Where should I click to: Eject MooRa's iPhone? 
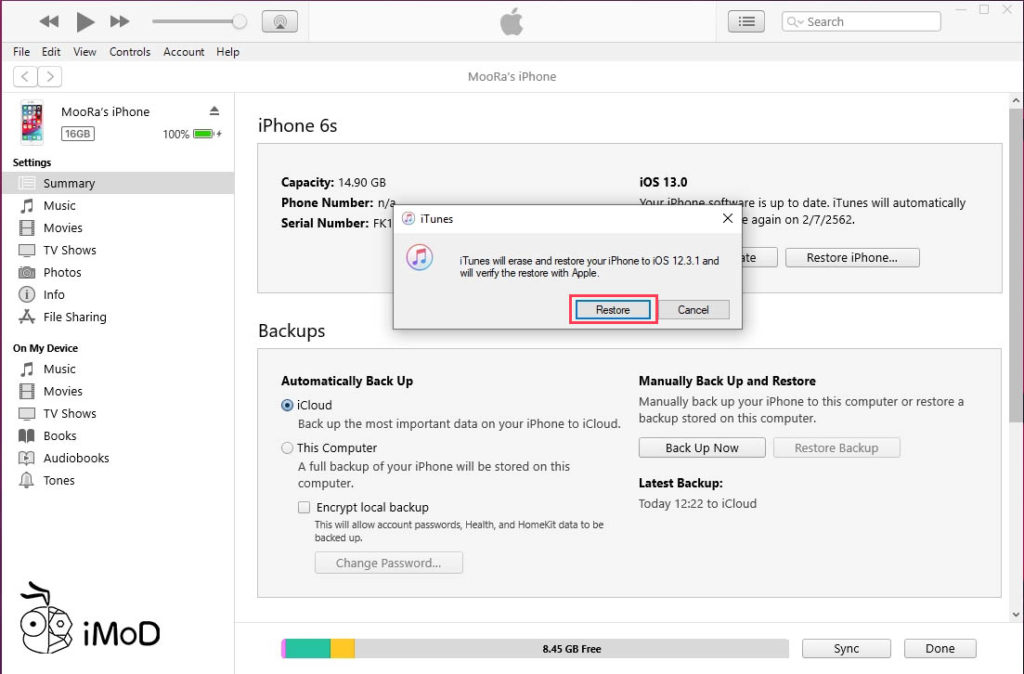point(214,110)
